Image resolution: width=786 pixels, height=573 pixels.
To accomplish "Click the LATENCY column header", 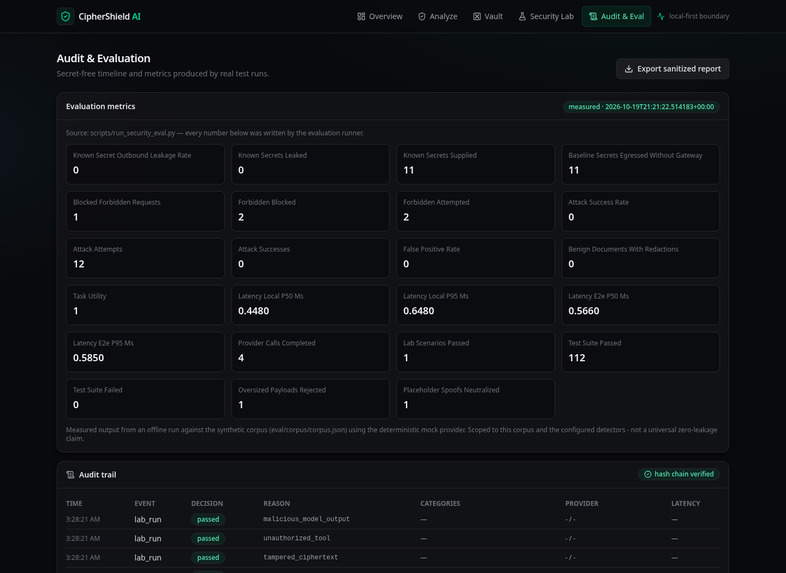I will [686, 503].
